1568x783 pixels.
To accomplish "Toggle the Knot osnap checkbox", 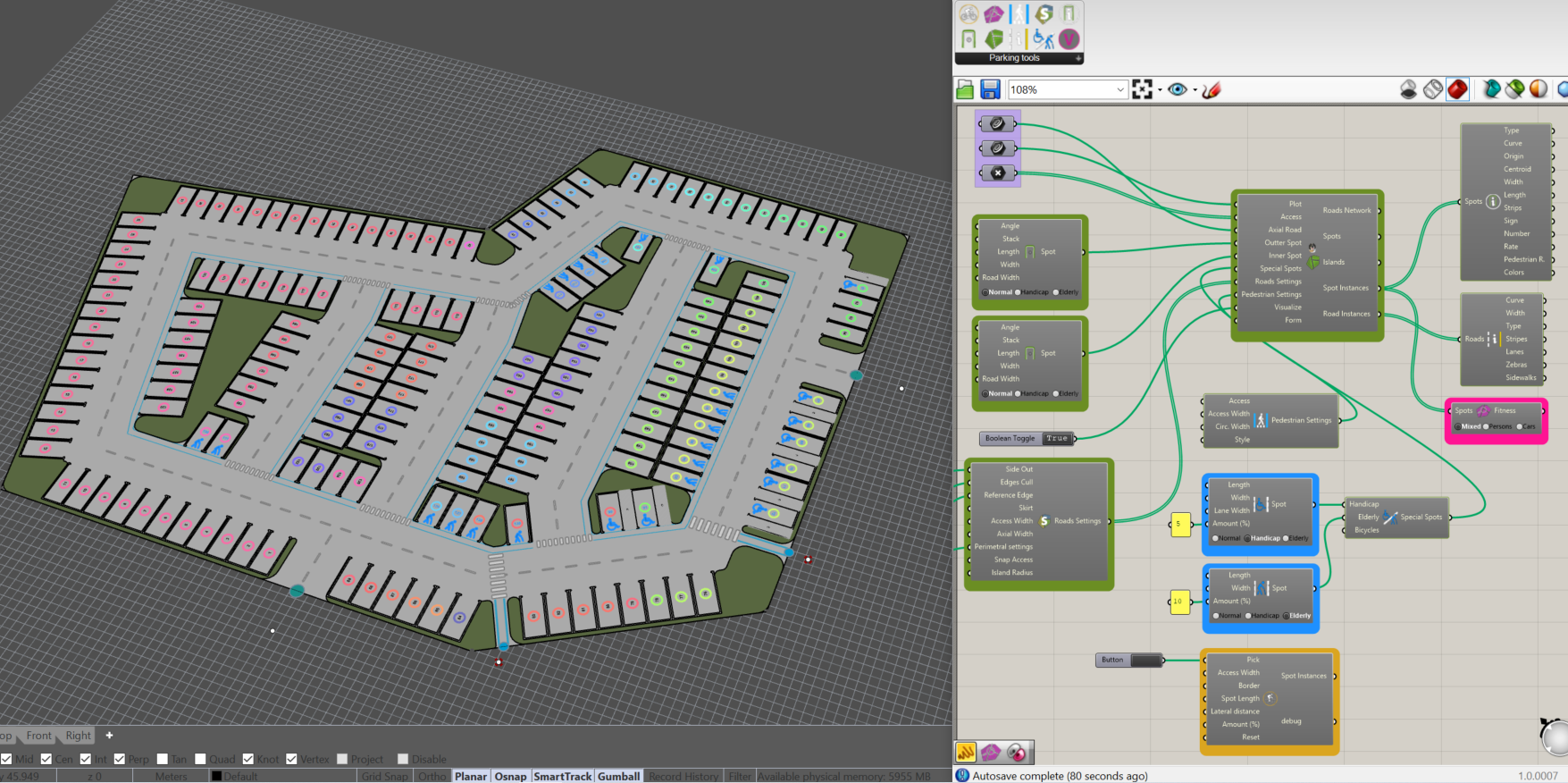I will coord(247,759).
